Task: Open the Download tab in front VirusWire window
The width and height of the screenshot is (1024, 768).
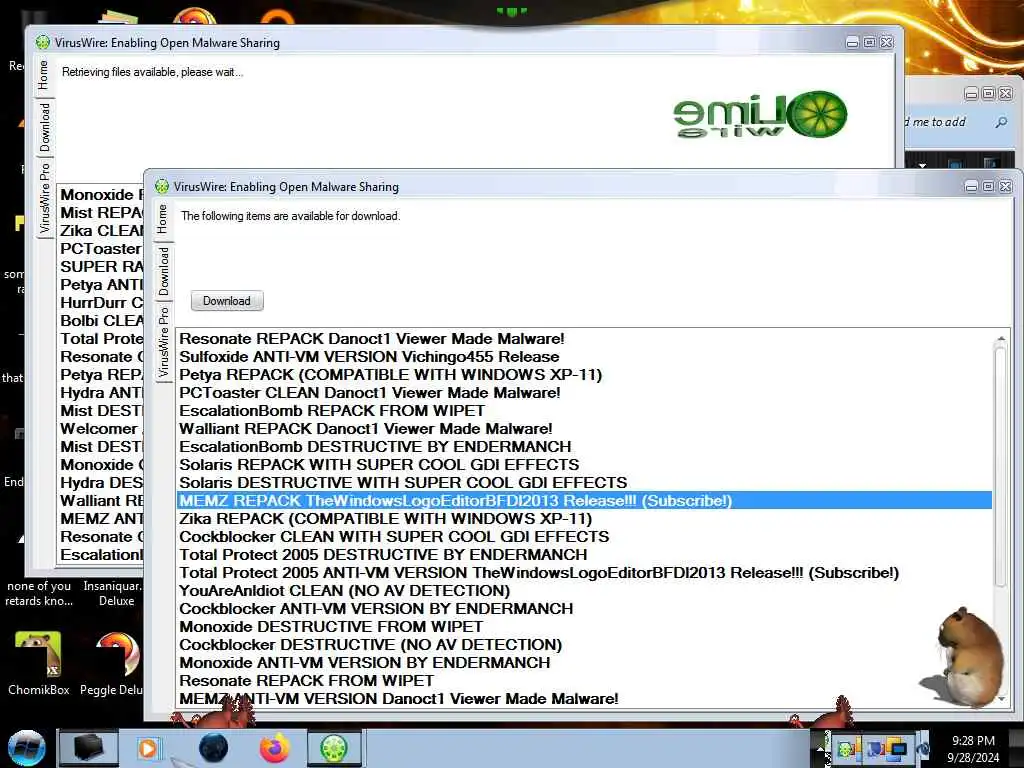Action: (163, 271)
